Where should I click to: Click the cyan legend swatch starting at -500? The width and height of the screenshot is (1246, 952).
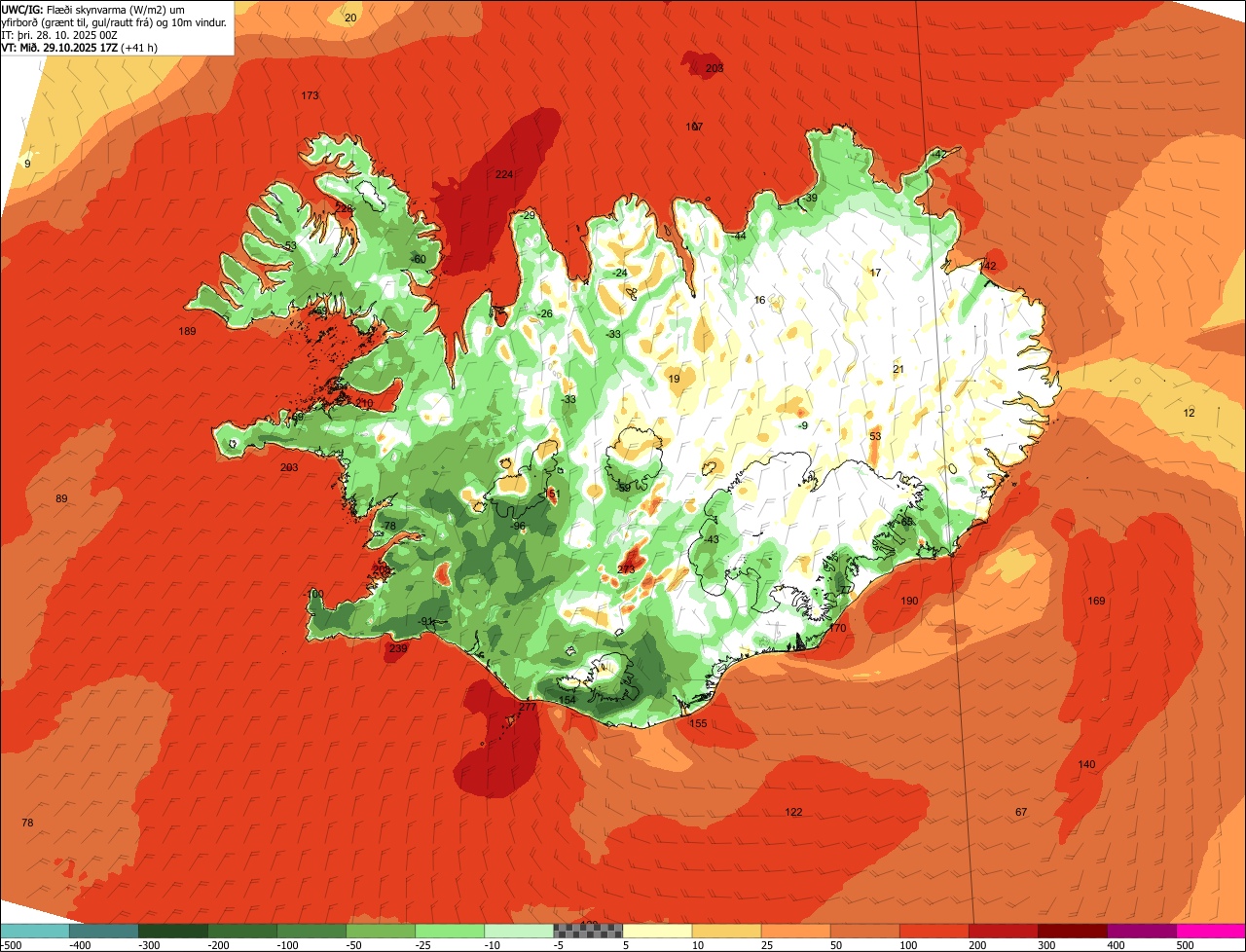(35, 932)
